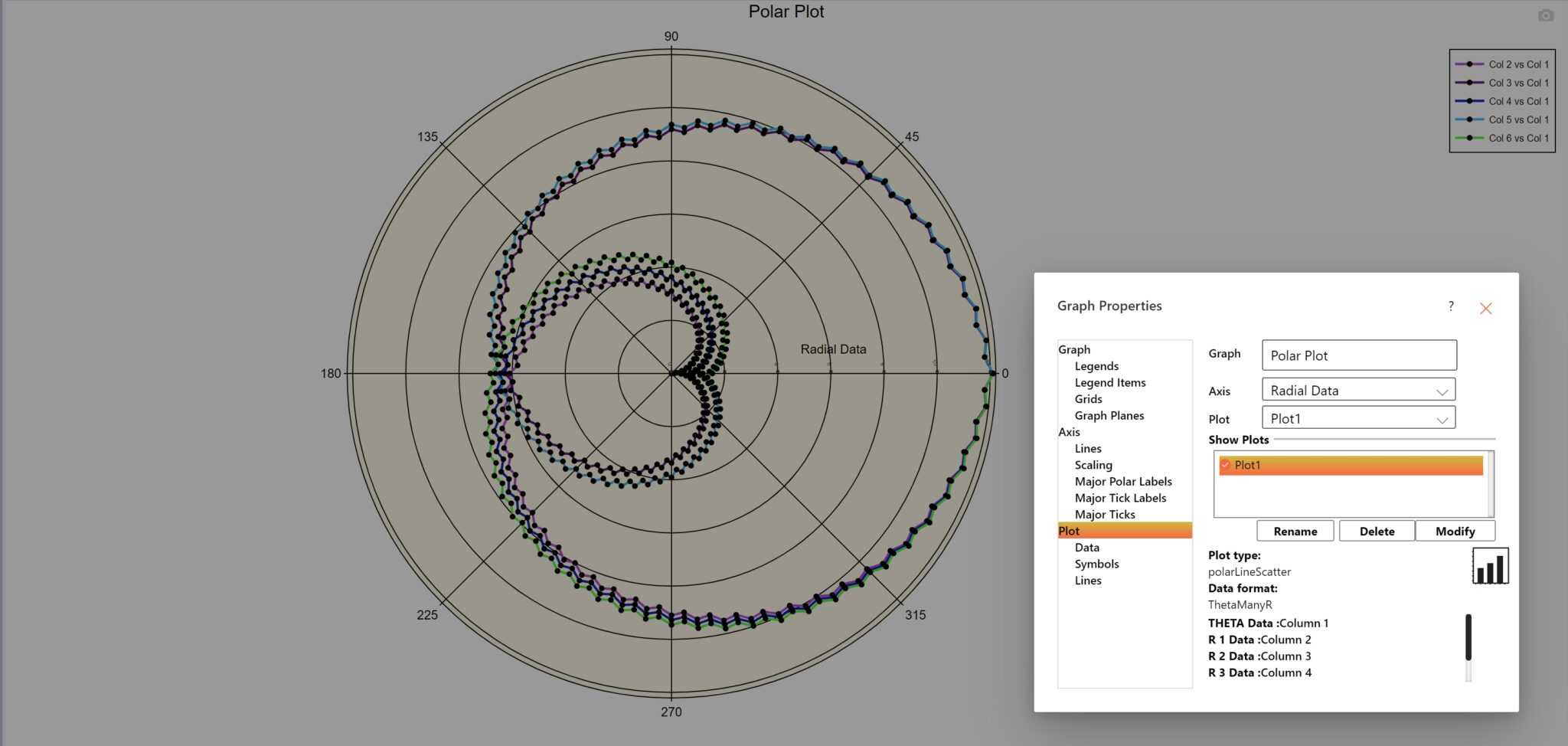Click the 315 degree polar label

tap(915, 615)
